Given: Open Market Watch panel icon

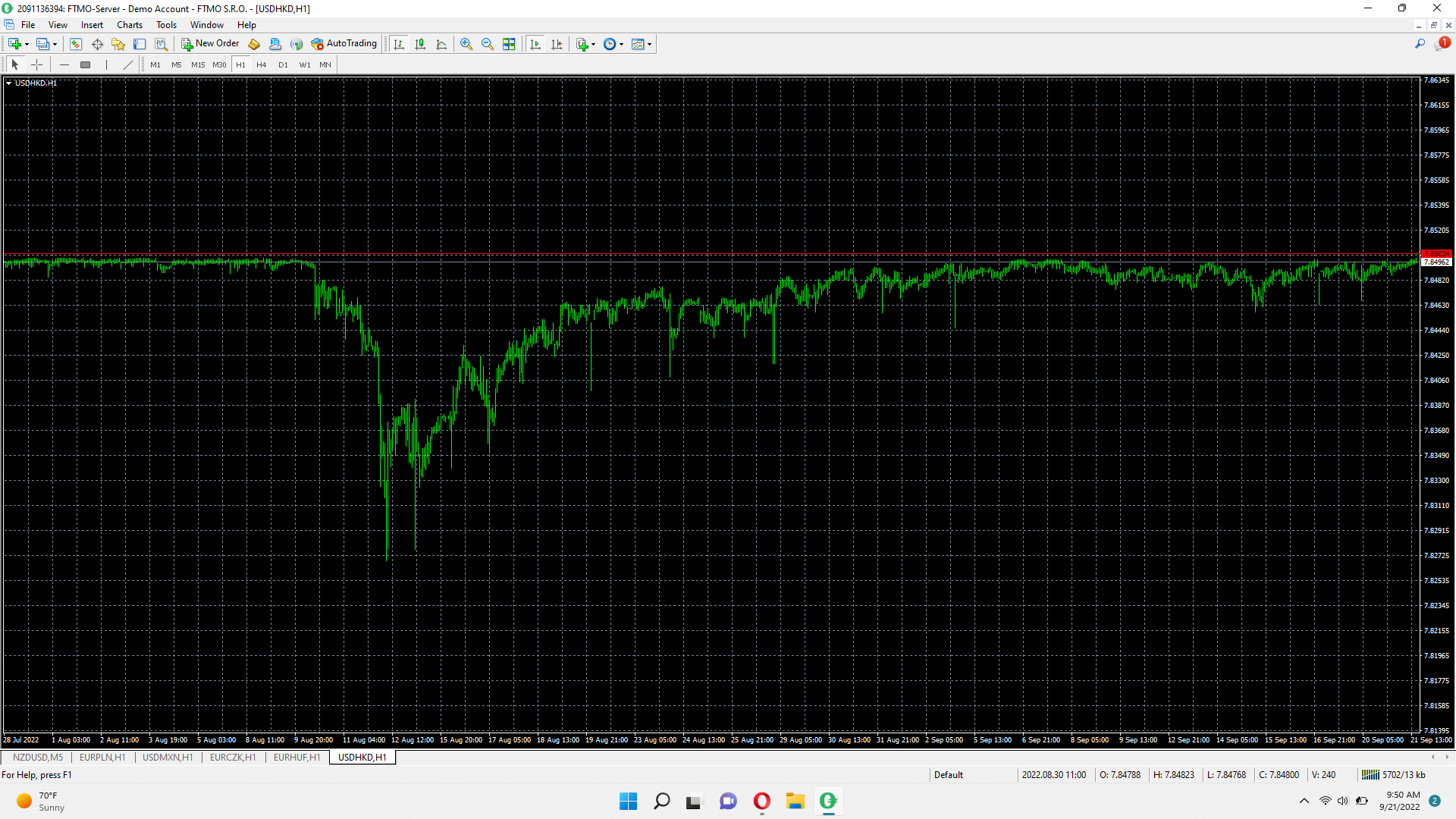Looking at the screenshot, I should pyautogui.click(x=76, y=44).
